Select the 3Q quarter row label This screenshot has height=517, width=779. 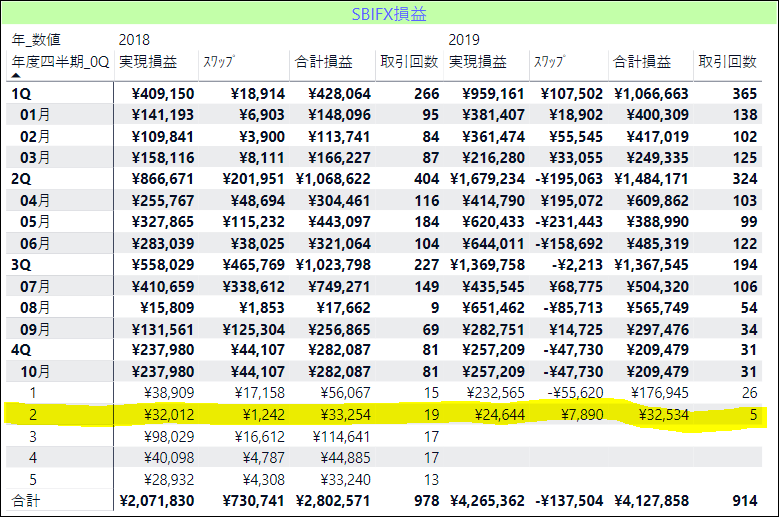coord(21,265)
